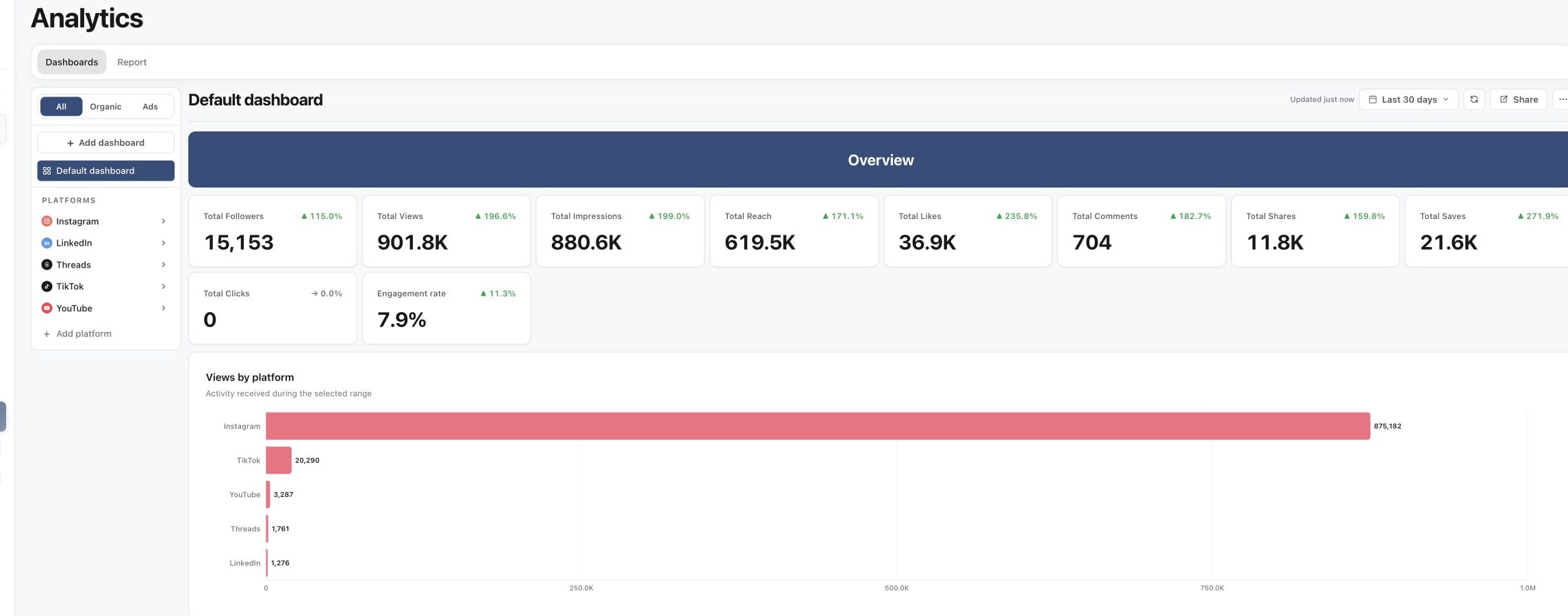Image resolution: width=1568 pixels, height=616 pixels.
Task: Expand the YouTube platform chevron
Action: 163,308
